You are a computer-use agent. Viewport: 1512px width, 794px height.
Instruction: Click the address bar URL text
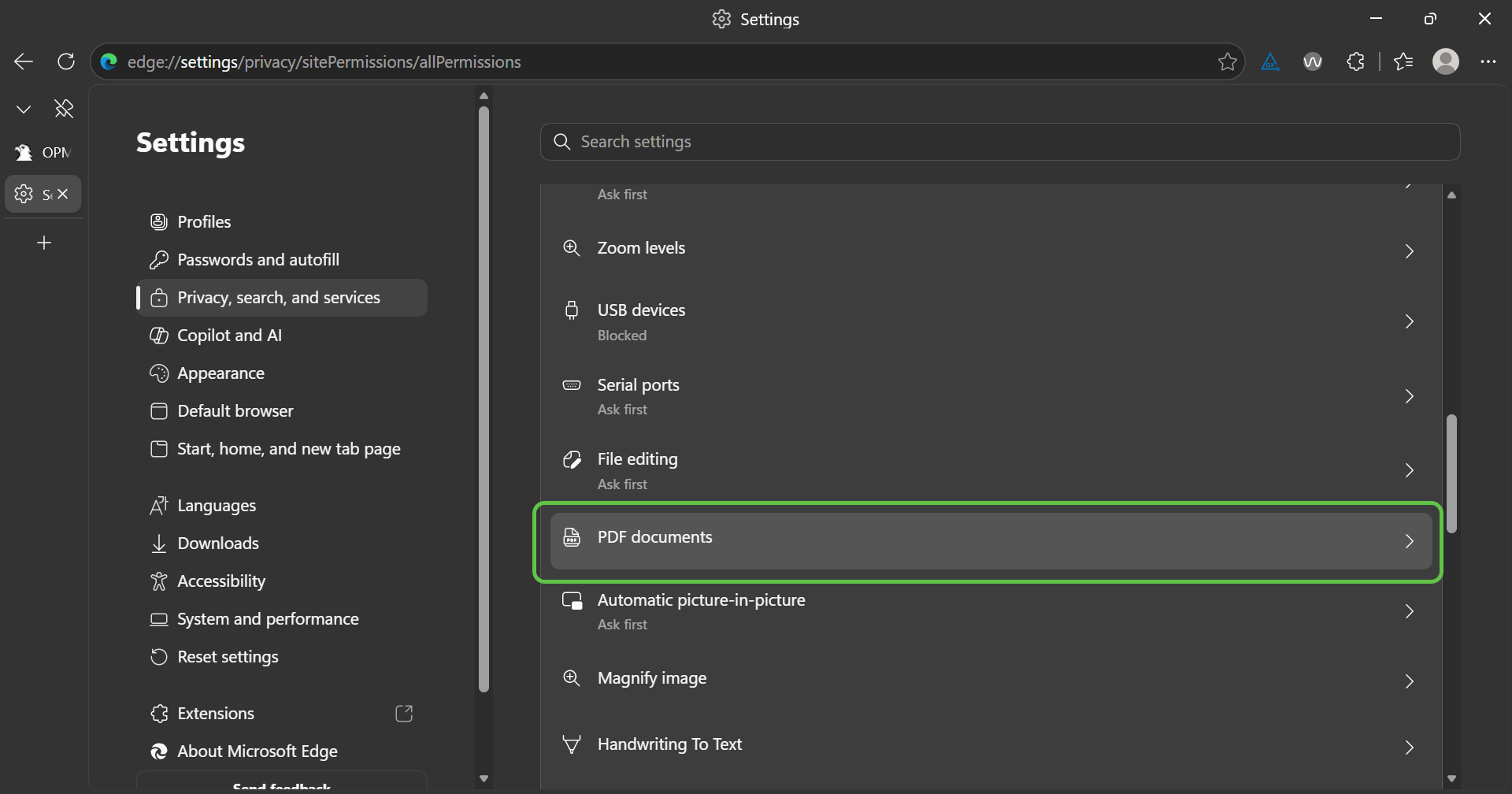click(x=324, y=61)
